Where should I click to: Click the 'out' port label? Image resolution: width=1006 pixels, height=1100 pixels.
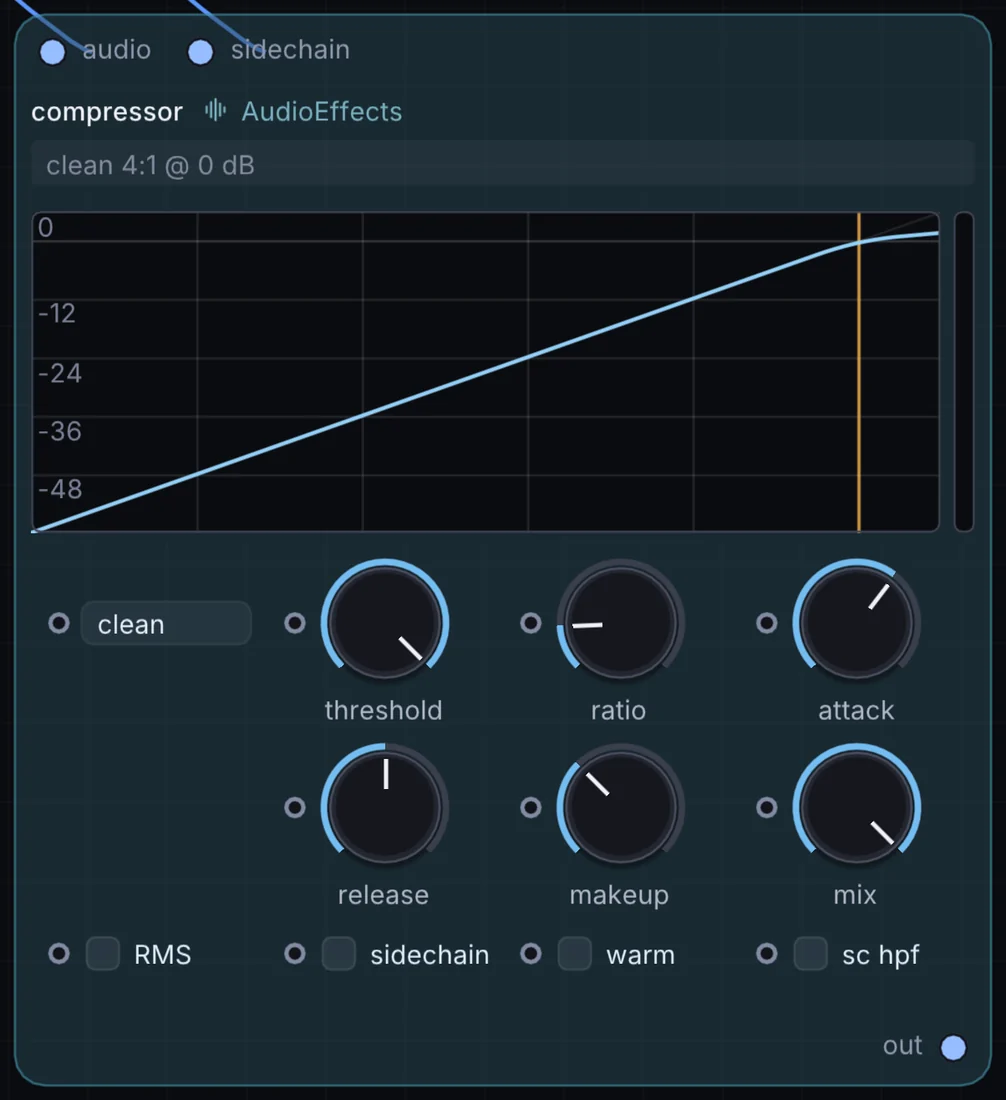[902, 1046]
